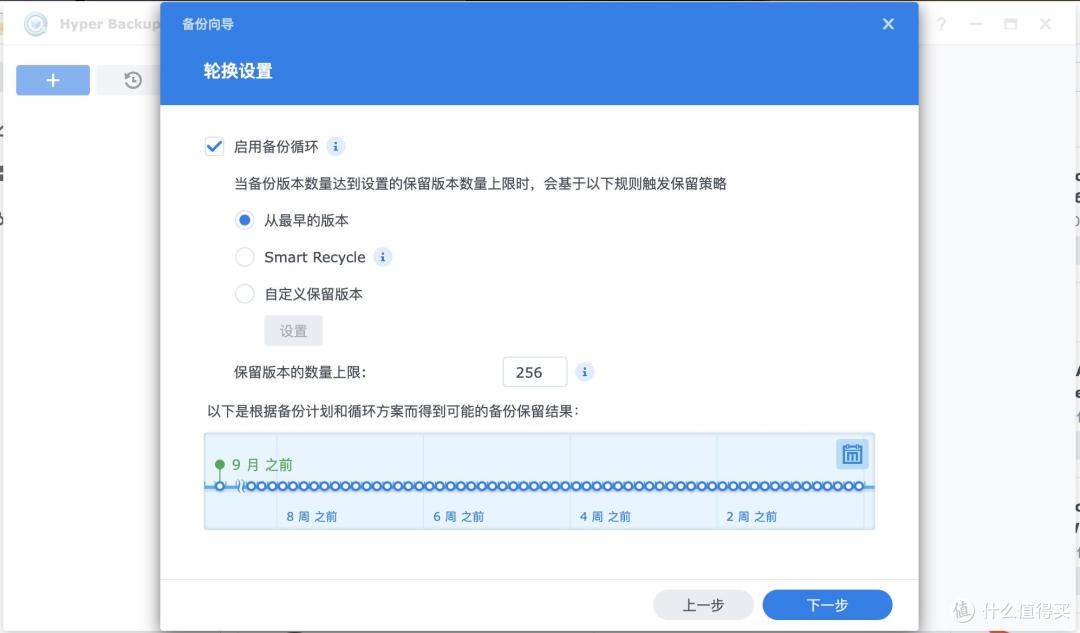
Task: Show info tooltip for Smart Recycle
Action: 383,257
